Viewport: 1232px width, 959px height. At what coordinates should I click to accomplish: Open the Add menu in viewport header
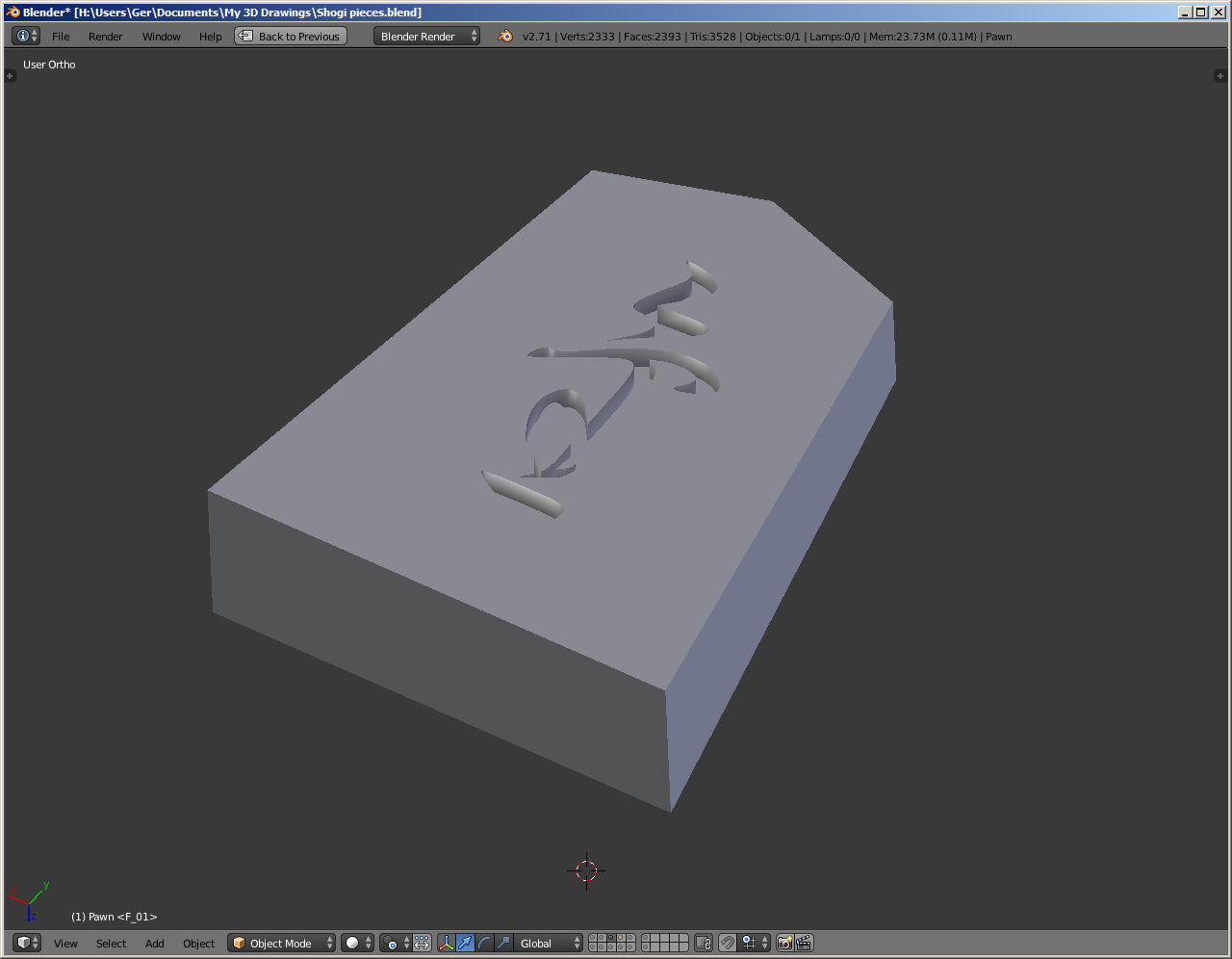(x=154, y=944)
